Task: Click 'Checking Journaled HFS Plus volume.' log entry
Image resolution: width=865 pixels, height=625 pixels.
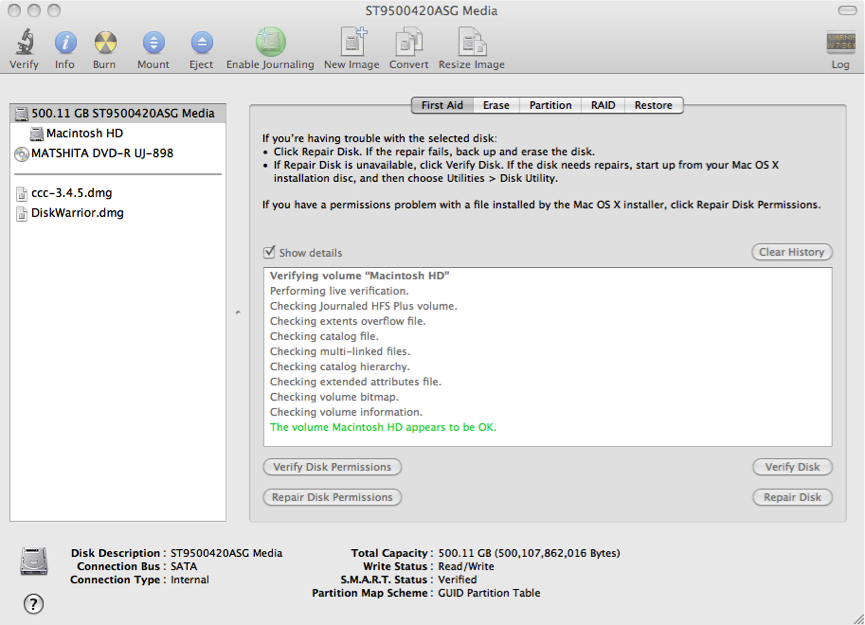Action: point(364,306)
